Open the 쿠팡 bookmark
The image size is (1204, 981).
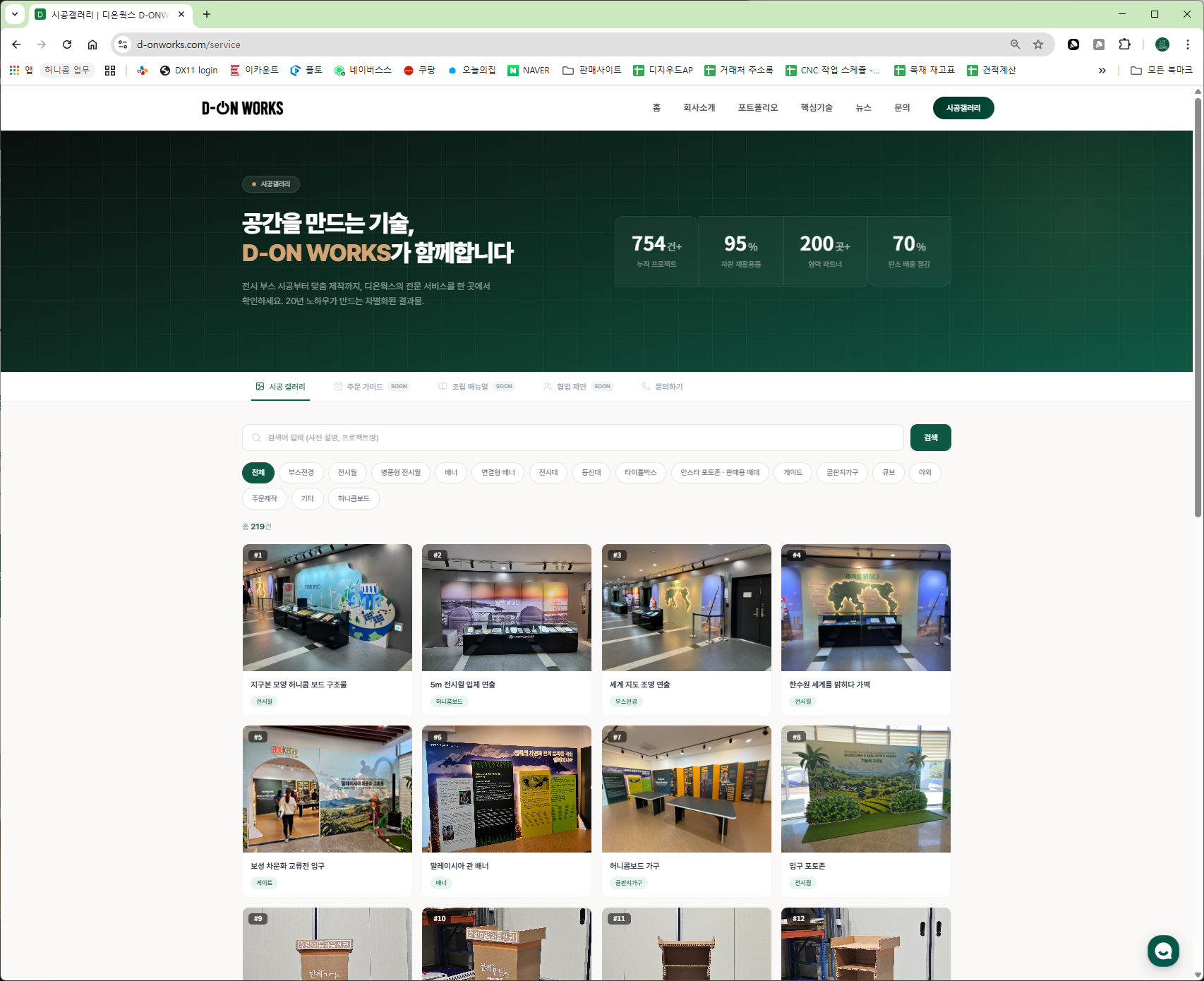click(x=420, y=71)
